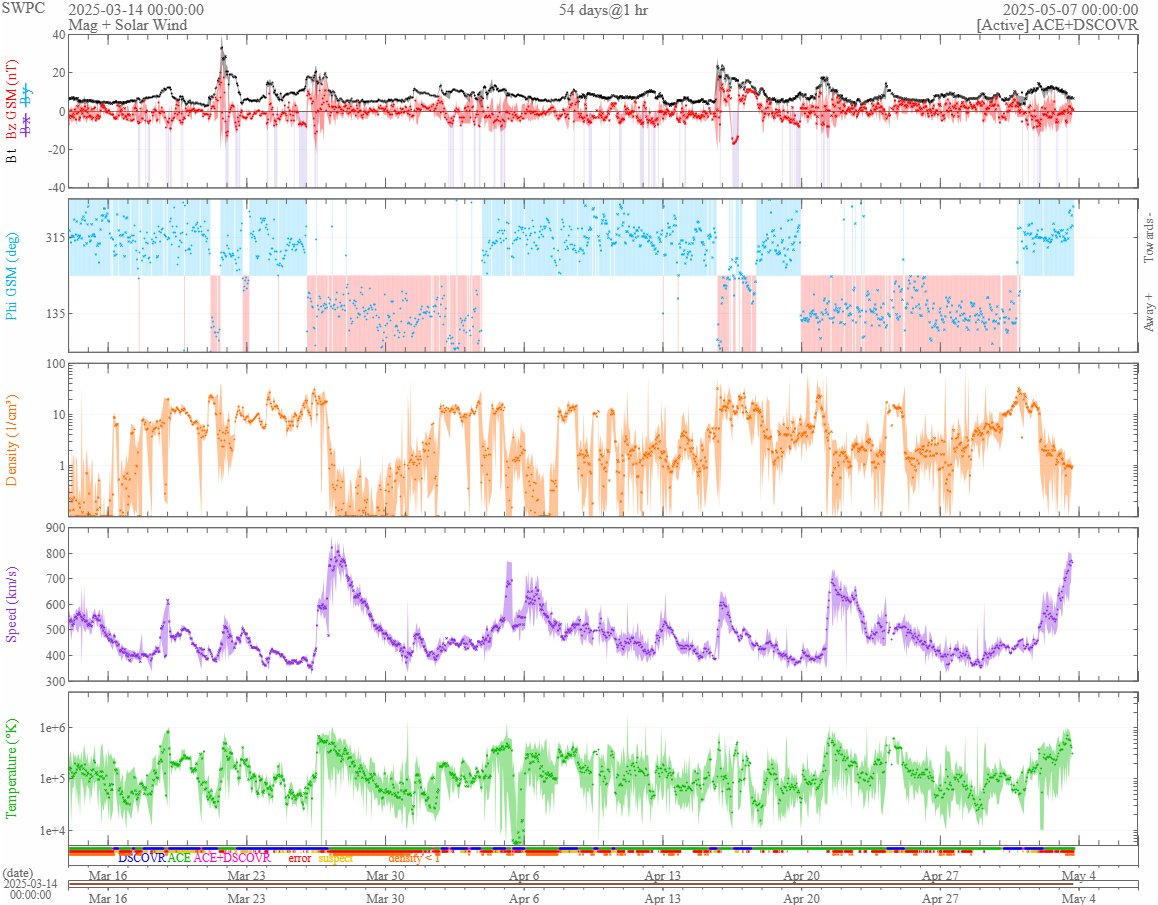
Task: Click the lower Mar 23 date tick
Action: coord(246,898)
